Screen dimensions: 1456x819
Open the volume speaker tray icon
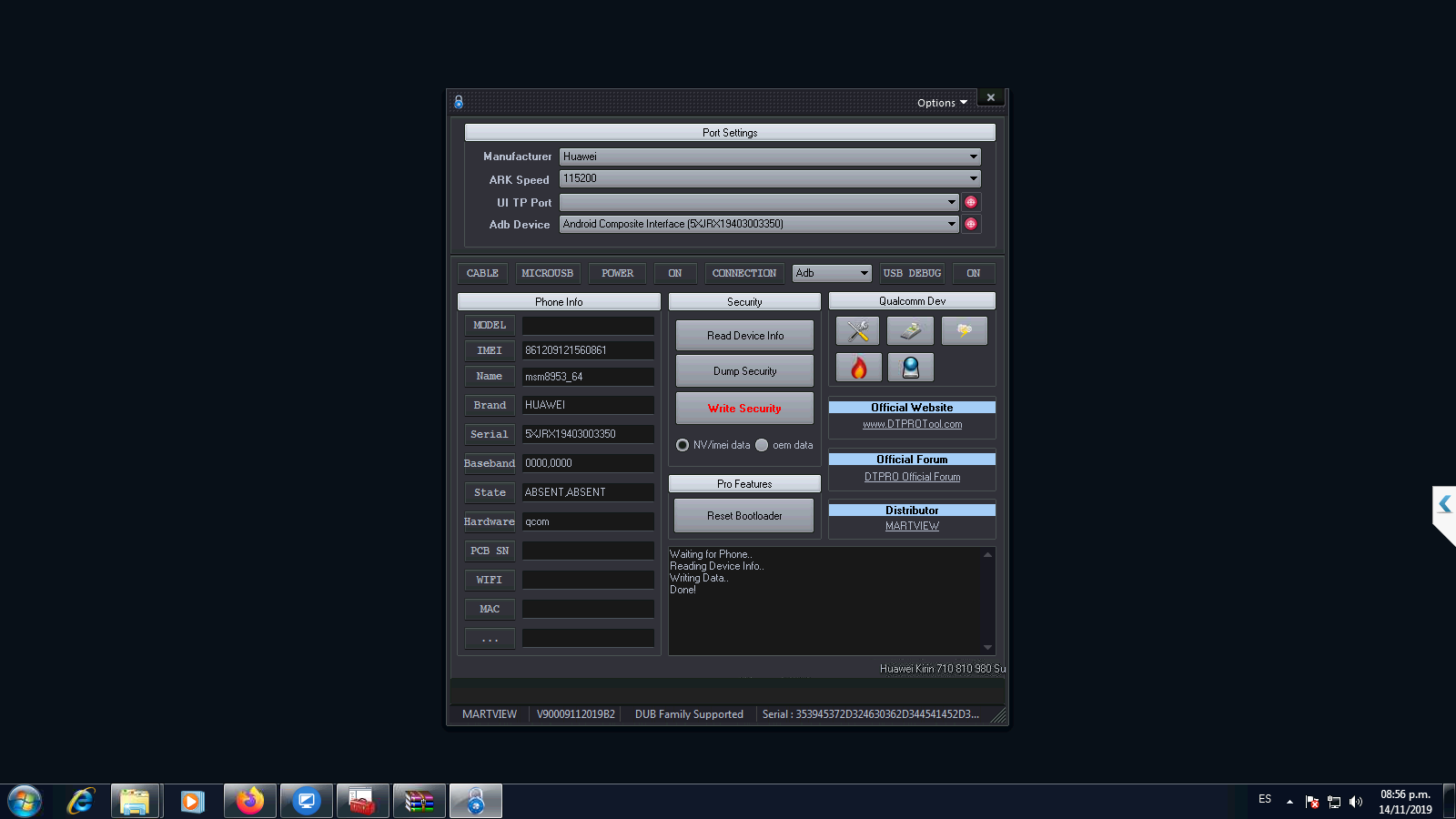(x=1356, y=802)
